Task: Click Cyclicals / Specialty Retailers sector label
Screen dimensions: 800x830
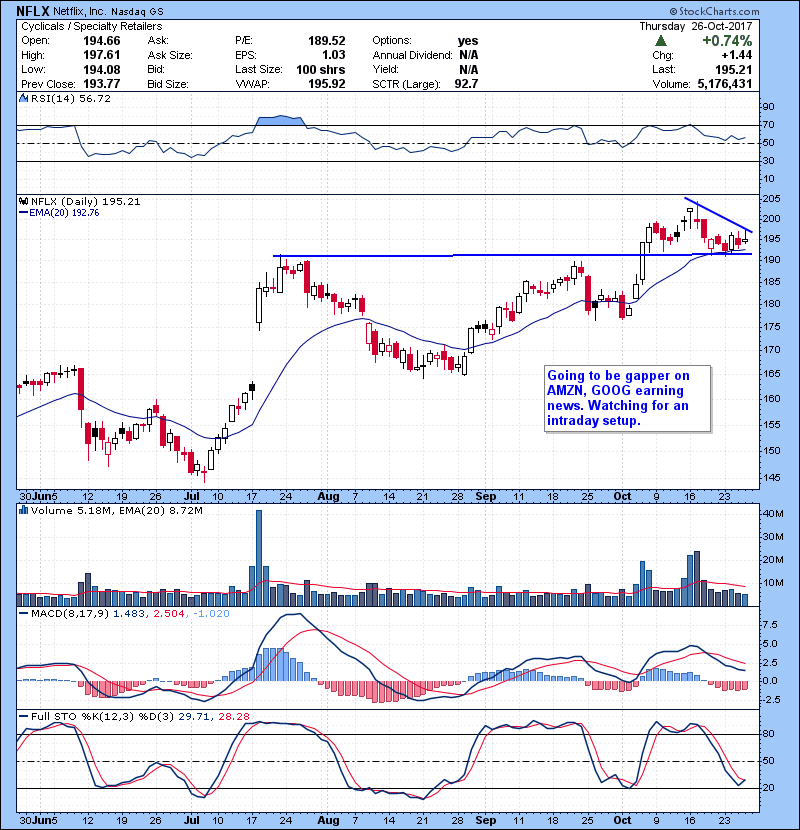Action: point(92,26)
